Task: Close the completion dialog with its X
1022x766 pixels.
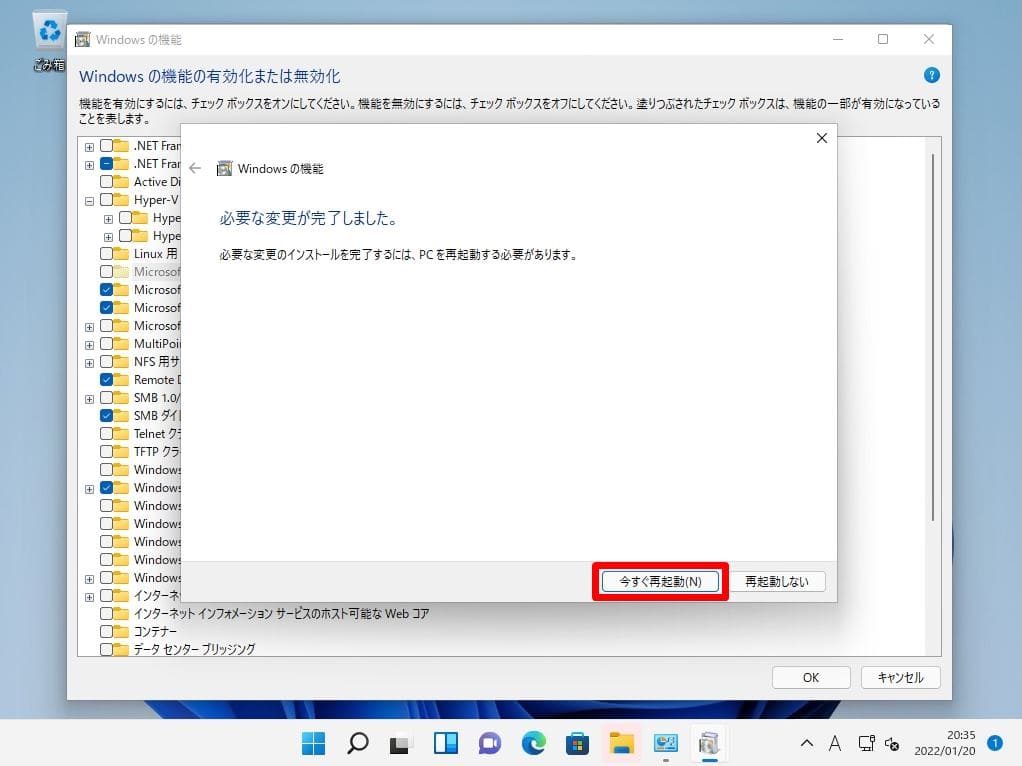Action: coord(822,138)
